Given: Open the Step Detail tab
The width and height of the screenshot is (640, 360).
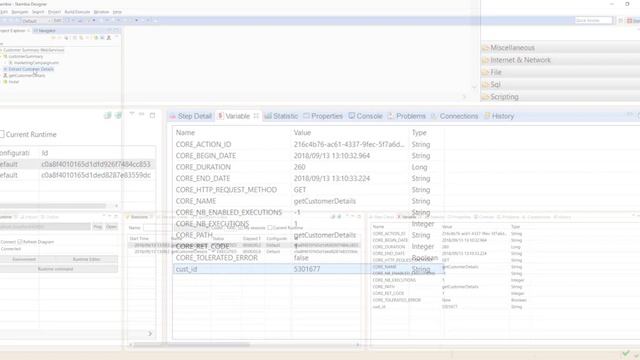Looking at the screenshot, I should [x=191, y=116].
